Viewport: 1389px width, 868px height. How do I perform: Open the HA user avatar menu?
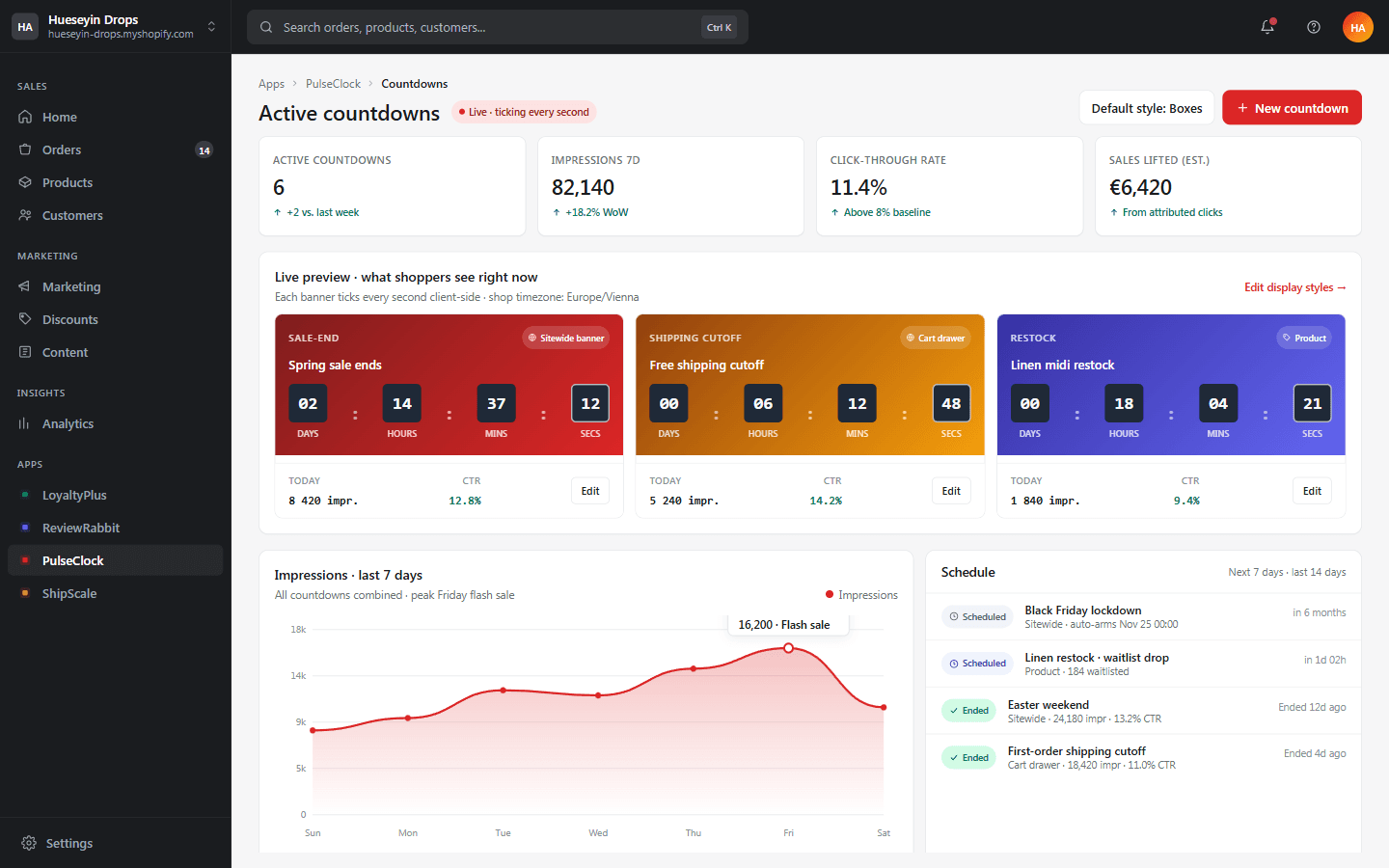[x=1358, y=27]
